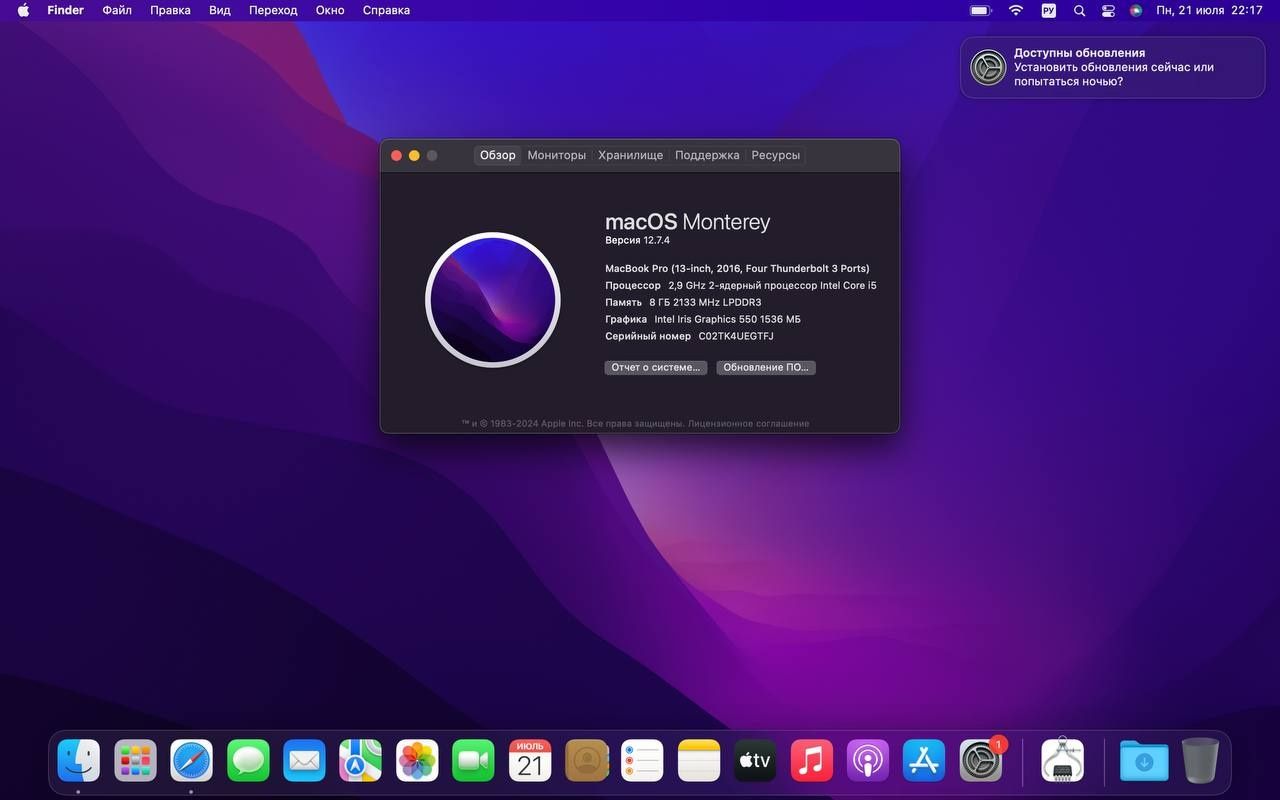Open the Вид menu
Viewport: 1280px width, 800px height.
220,10
